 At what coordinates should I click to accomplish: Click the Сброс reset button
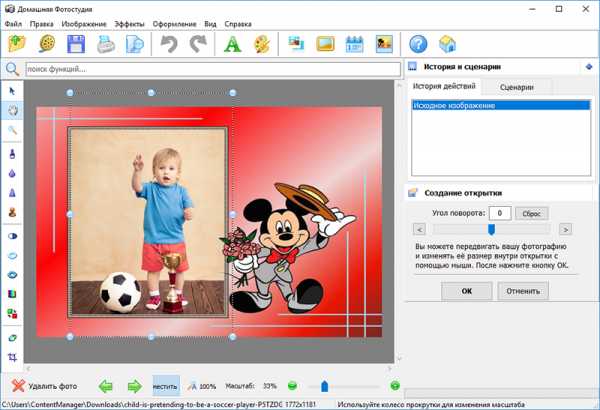[532, 213]
